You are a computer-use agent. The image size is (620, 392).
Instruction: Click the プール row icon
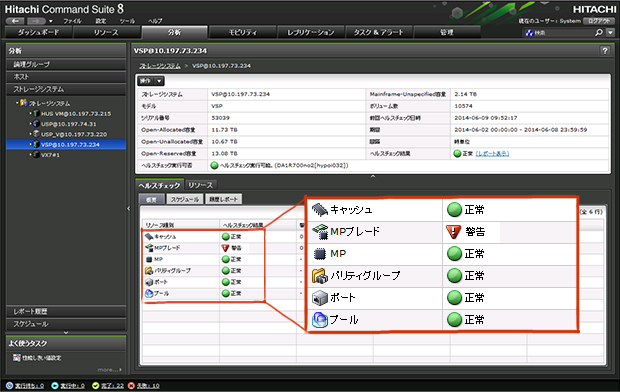click(x=149, y=294)
